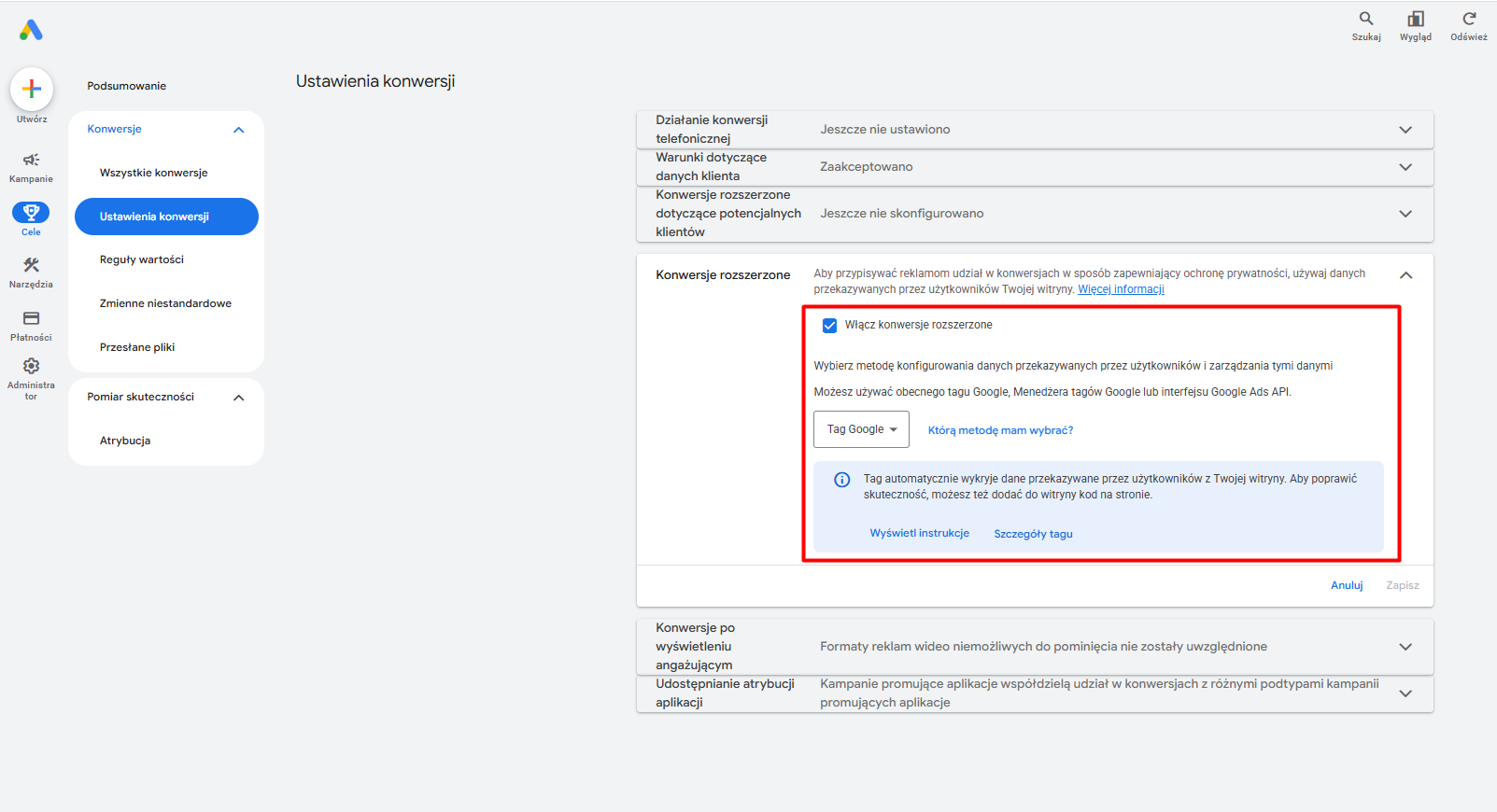Open Płatności card icon
This screenshot has width=1497, height=812.
(31, 318)
